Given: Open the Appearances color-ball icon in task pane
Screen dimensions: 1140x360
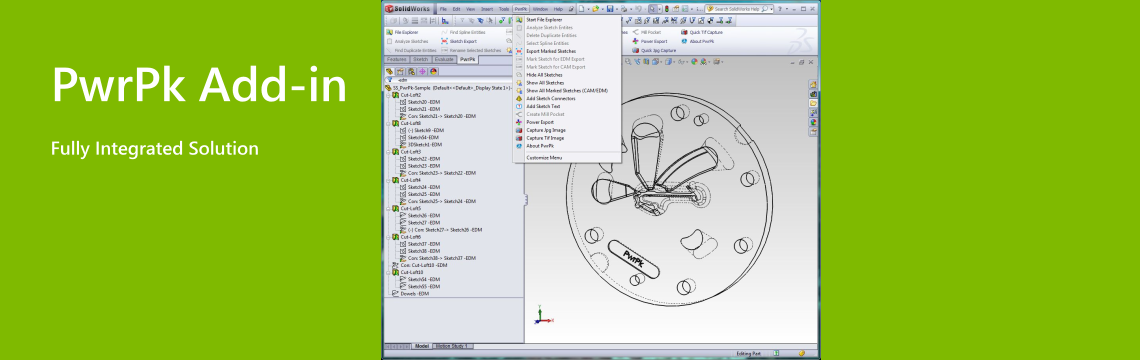Looking at the screenshot, I should pyautogui.click(x=814, y=121).
